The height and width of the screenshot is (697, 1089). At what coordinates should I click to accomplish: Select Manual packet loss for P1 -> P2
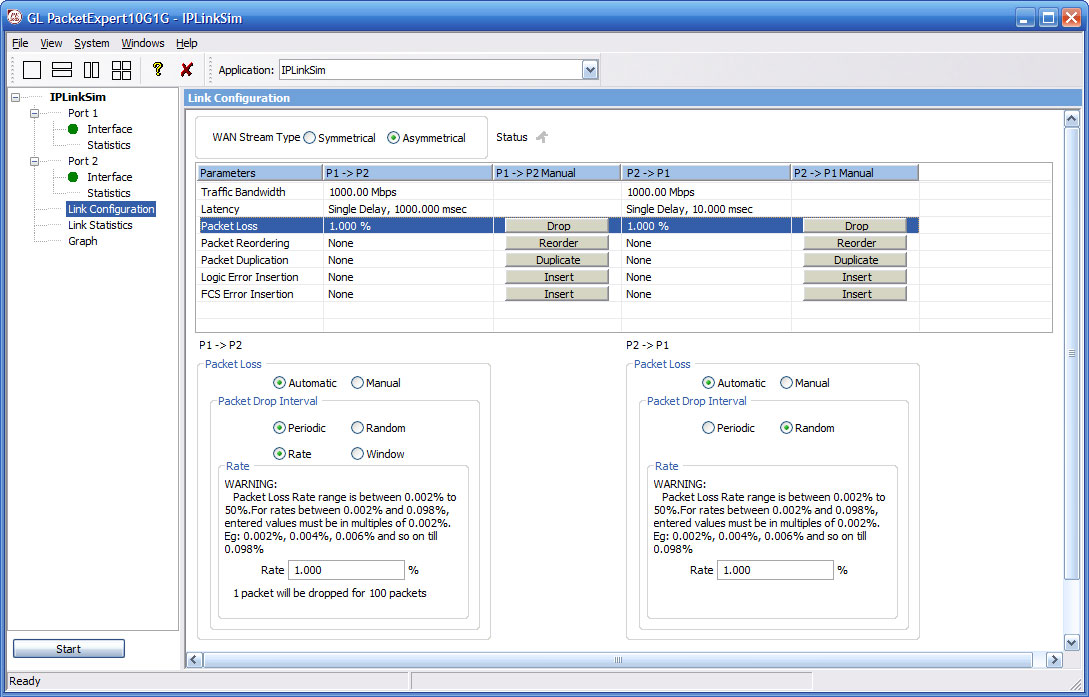click(357, 383)
